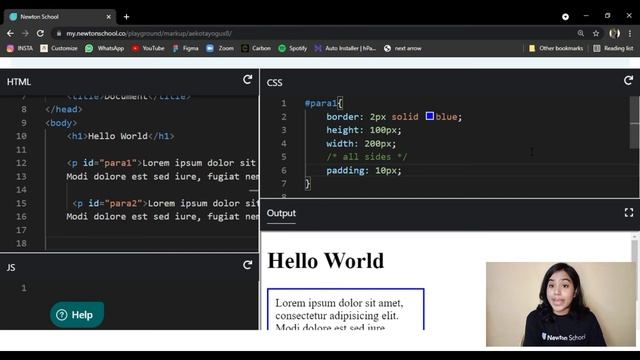Screen dimensions: 640x360
Task: Open the Reading list
Action: pos(613,48)
